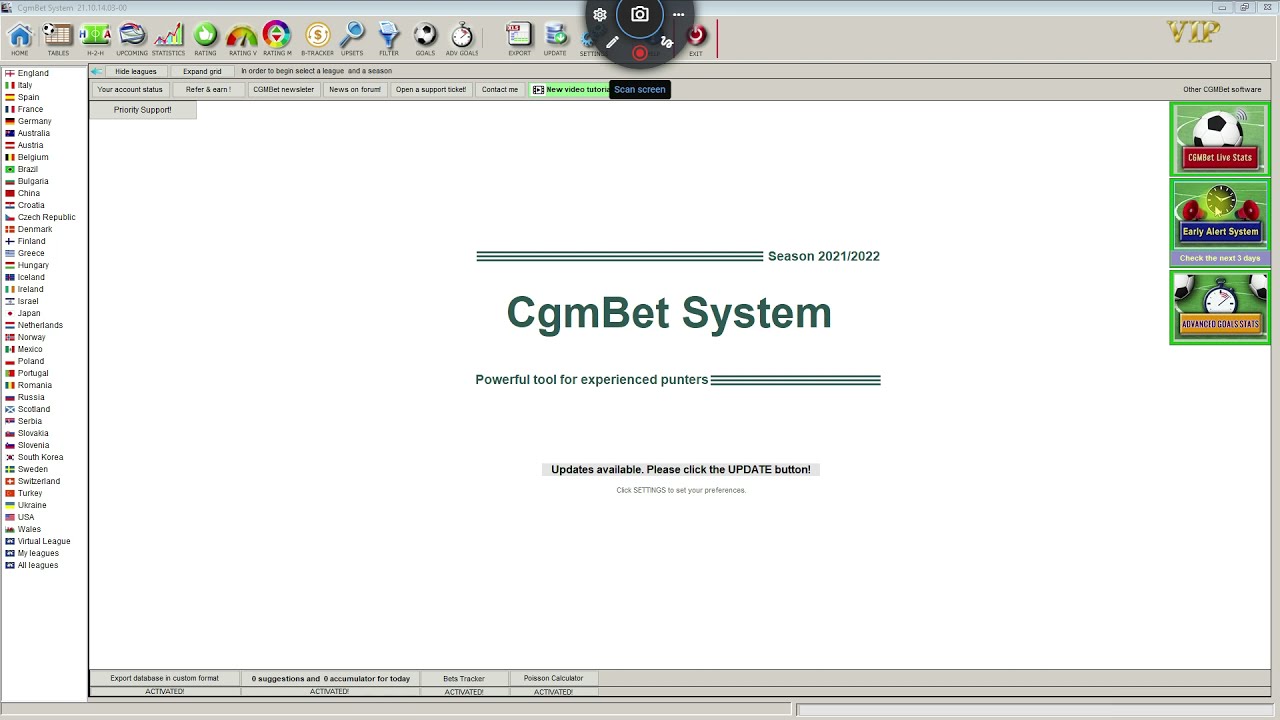
Task: Select USA in the league list
Action: [26, 517]
